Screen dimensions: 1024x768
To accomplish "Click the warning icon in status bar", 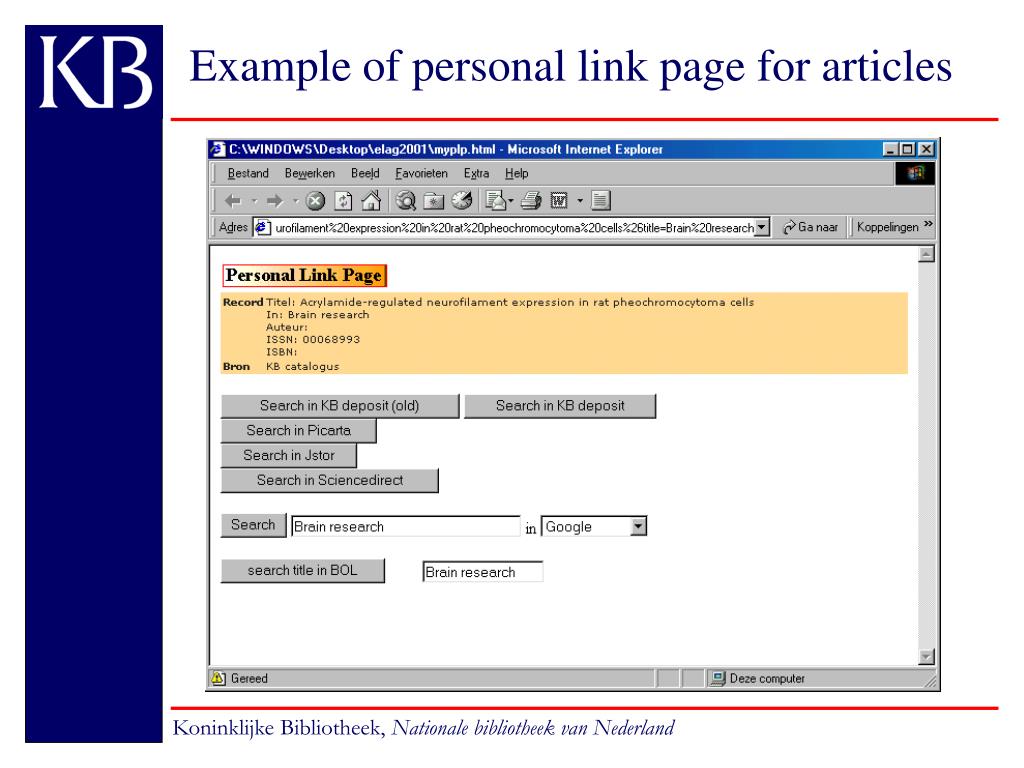I will 218,678.
